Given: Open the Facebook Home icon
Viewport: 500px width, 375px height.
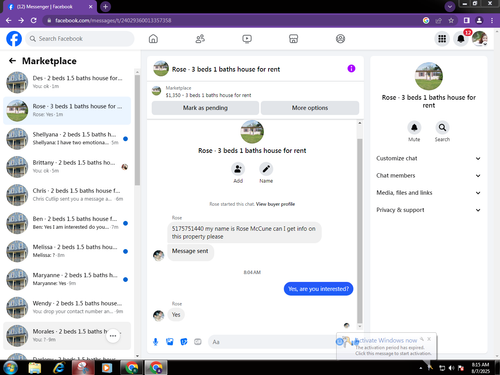Looking at the screenshot, I should point(153,39).
